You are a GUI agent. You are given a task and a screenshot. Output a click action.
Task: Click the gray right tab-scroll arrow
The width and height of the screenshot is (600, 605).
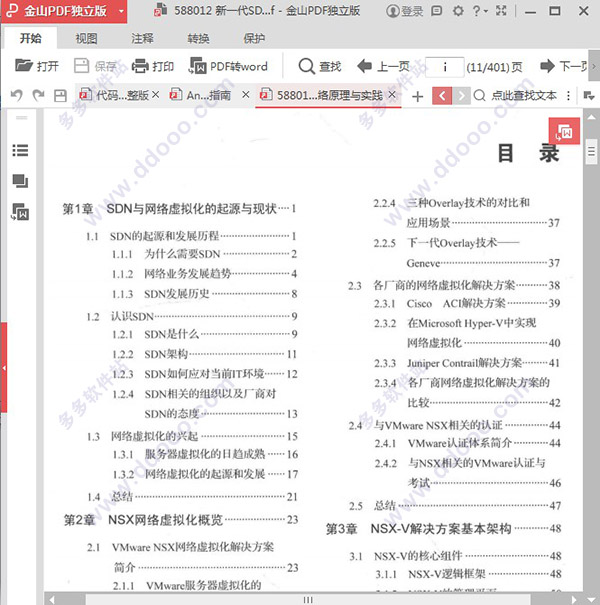(x=461, y=95)
